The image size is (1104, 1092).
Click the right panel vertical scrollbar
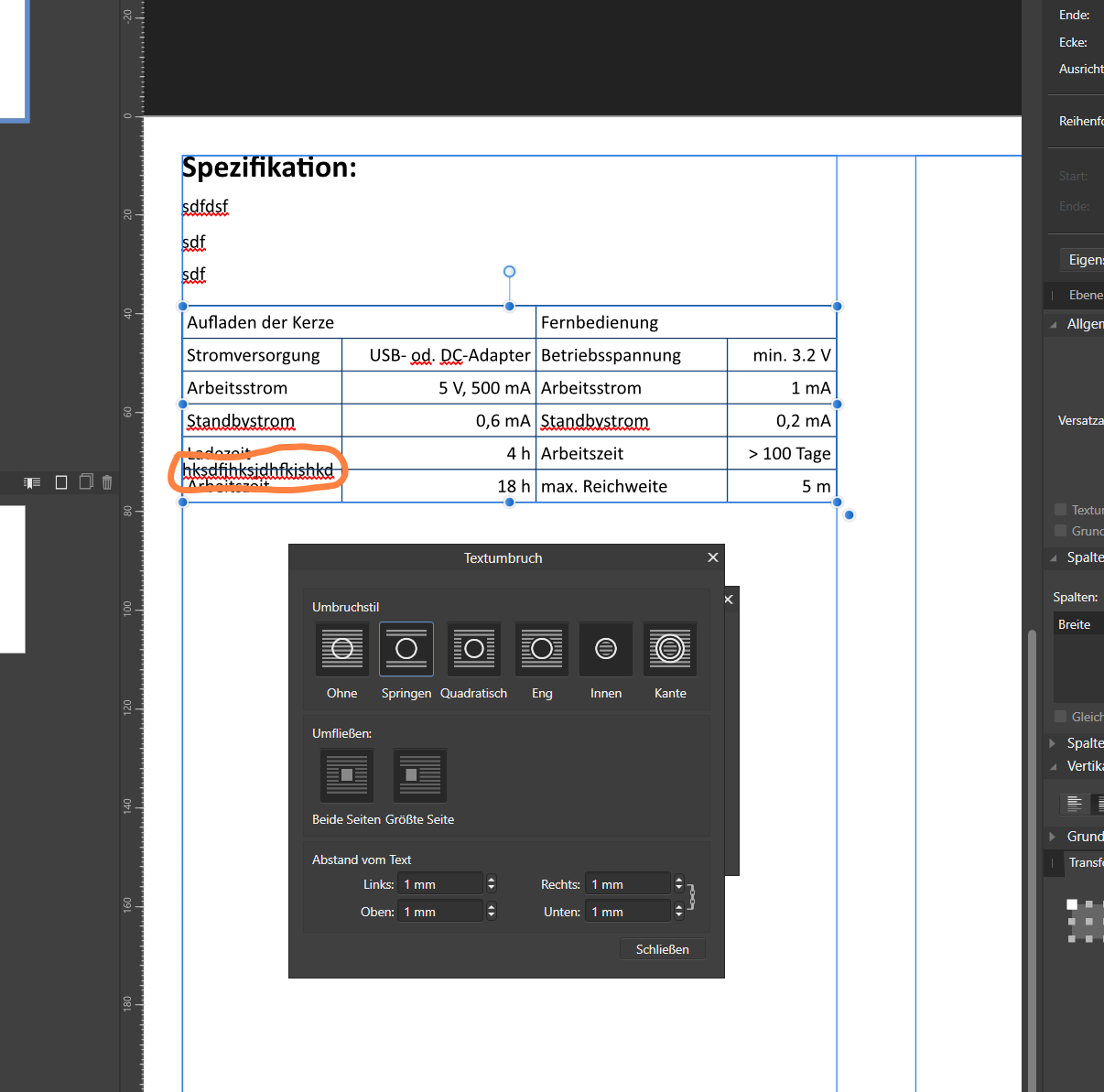click(x=1033, y=860)
